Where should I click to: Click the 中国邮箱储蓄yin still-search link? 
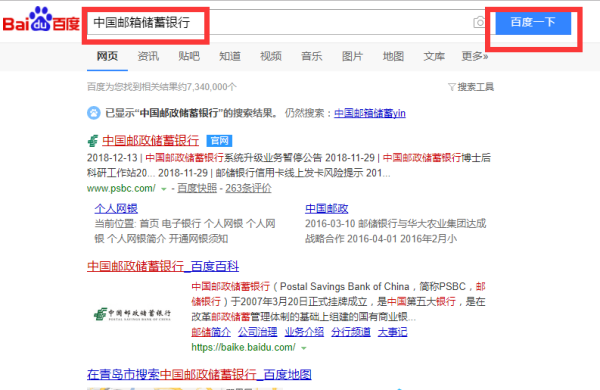(x=370, y=113)
